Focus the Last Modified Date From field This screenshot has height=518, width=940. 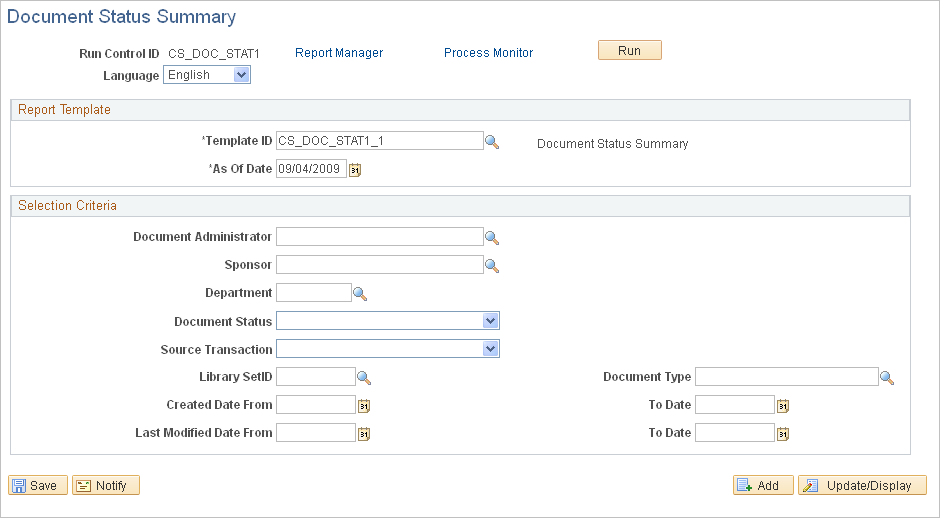tap(315, 432)
